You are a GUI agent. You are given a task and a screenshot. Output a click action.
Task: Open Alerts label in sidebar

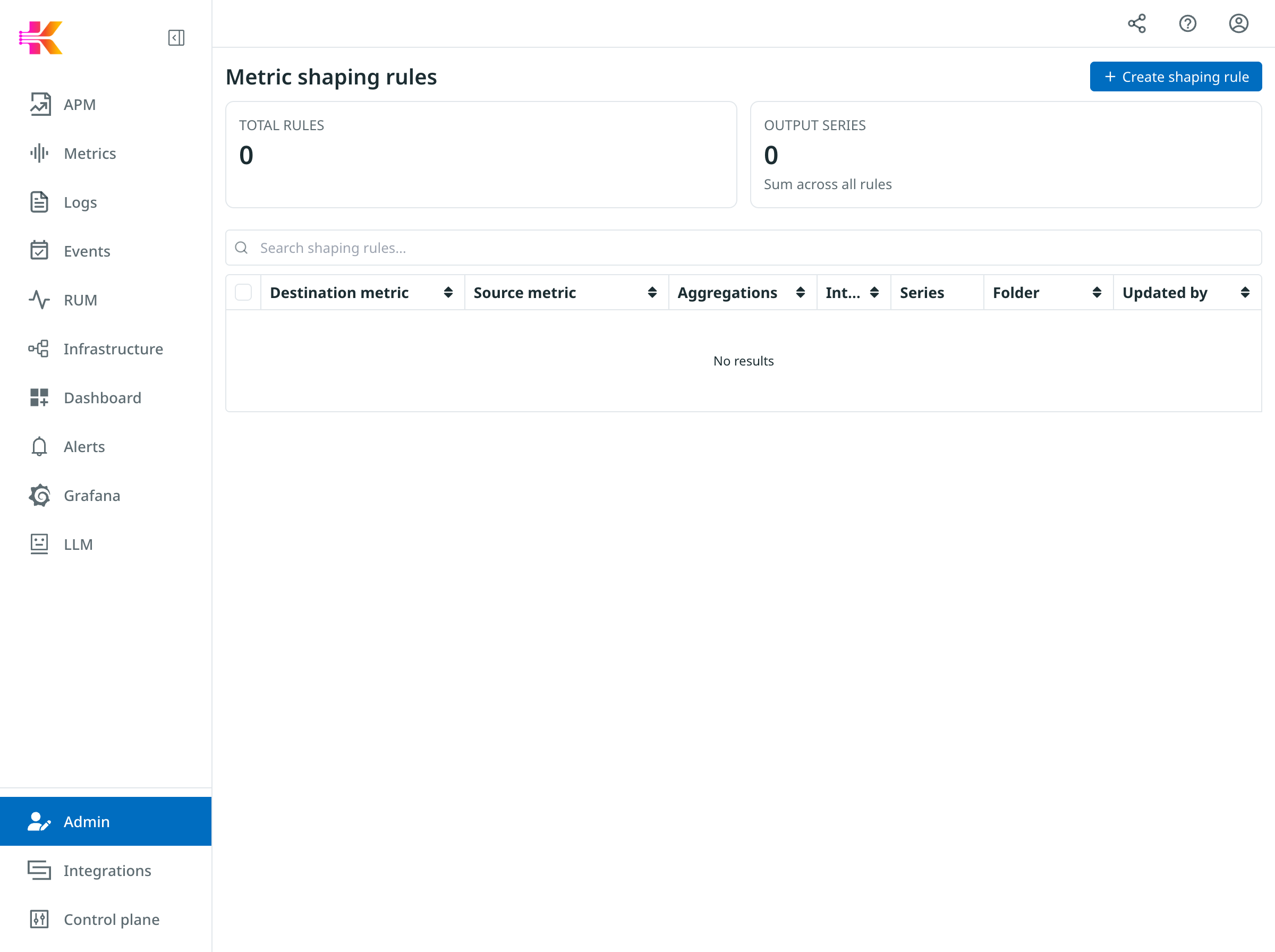click(84, 447)
